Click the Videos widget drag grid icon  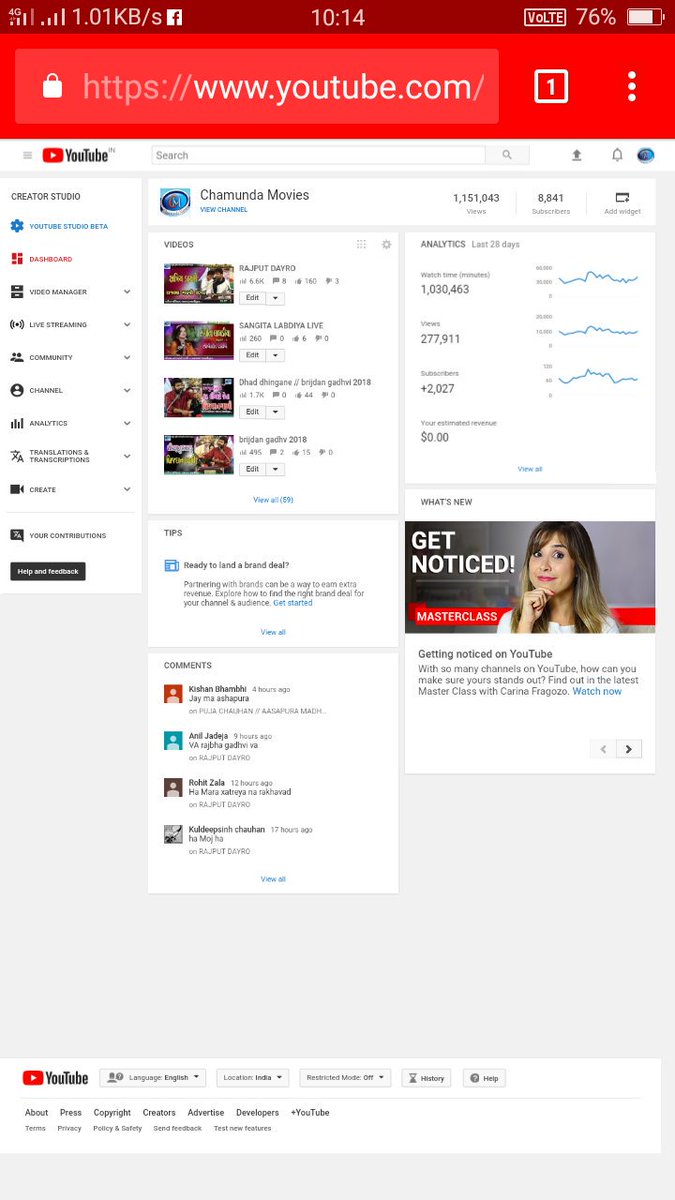click(x=361, y=244)
